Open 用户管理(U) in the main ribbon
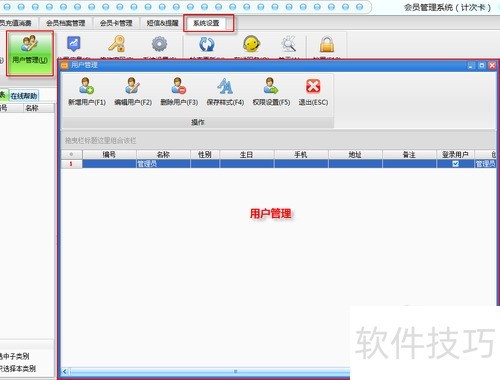The height and width of the screenshot is (380, 500). pos(30,53)
